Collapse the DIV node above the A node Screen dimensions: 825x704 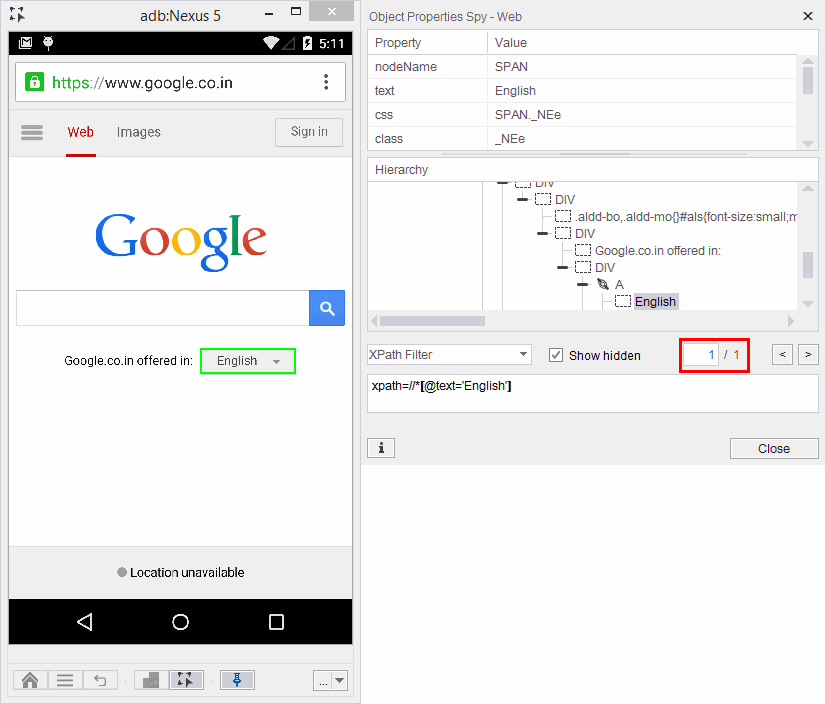click(x=562, y=268)
